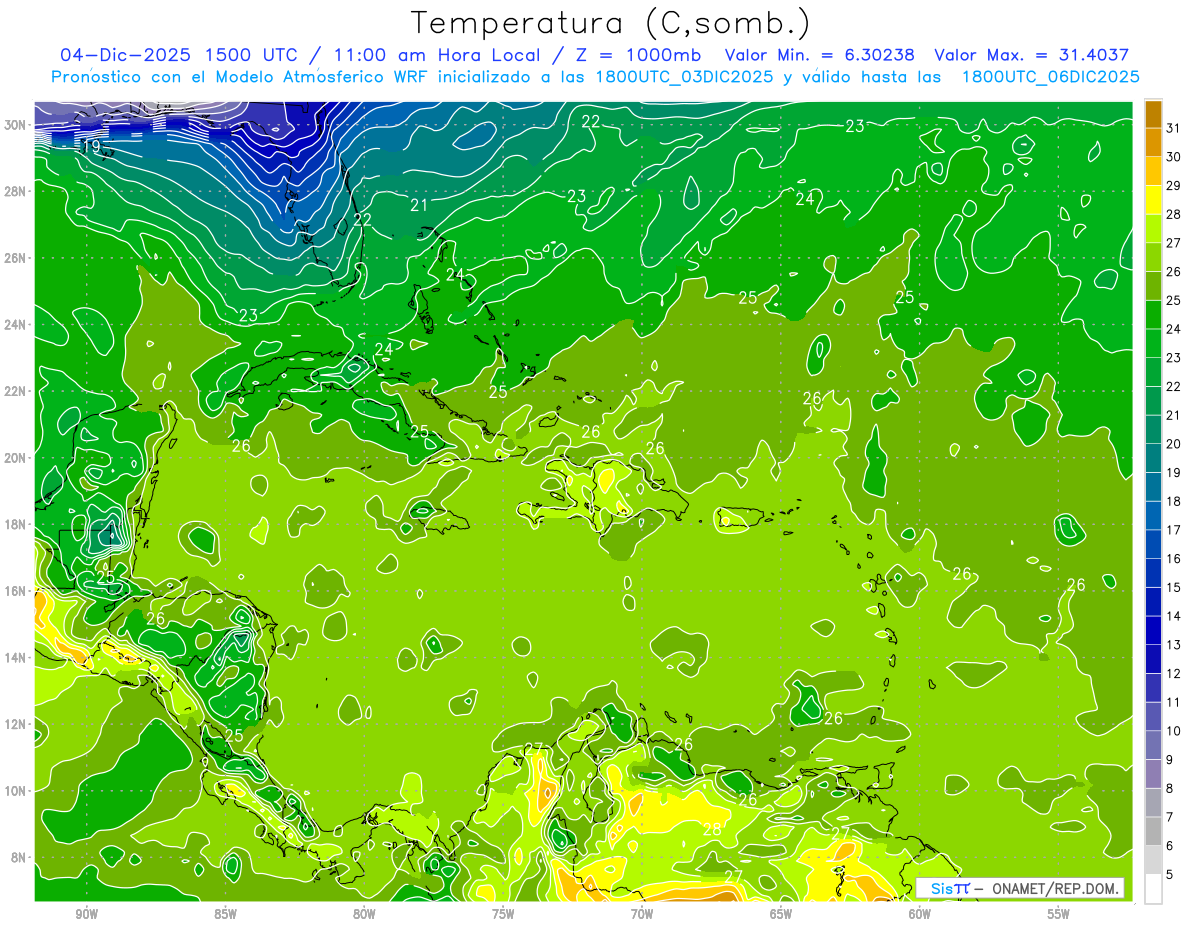Click the '16N' latitude axis label
Viewport: 1200px width, 927px height.
14,591
